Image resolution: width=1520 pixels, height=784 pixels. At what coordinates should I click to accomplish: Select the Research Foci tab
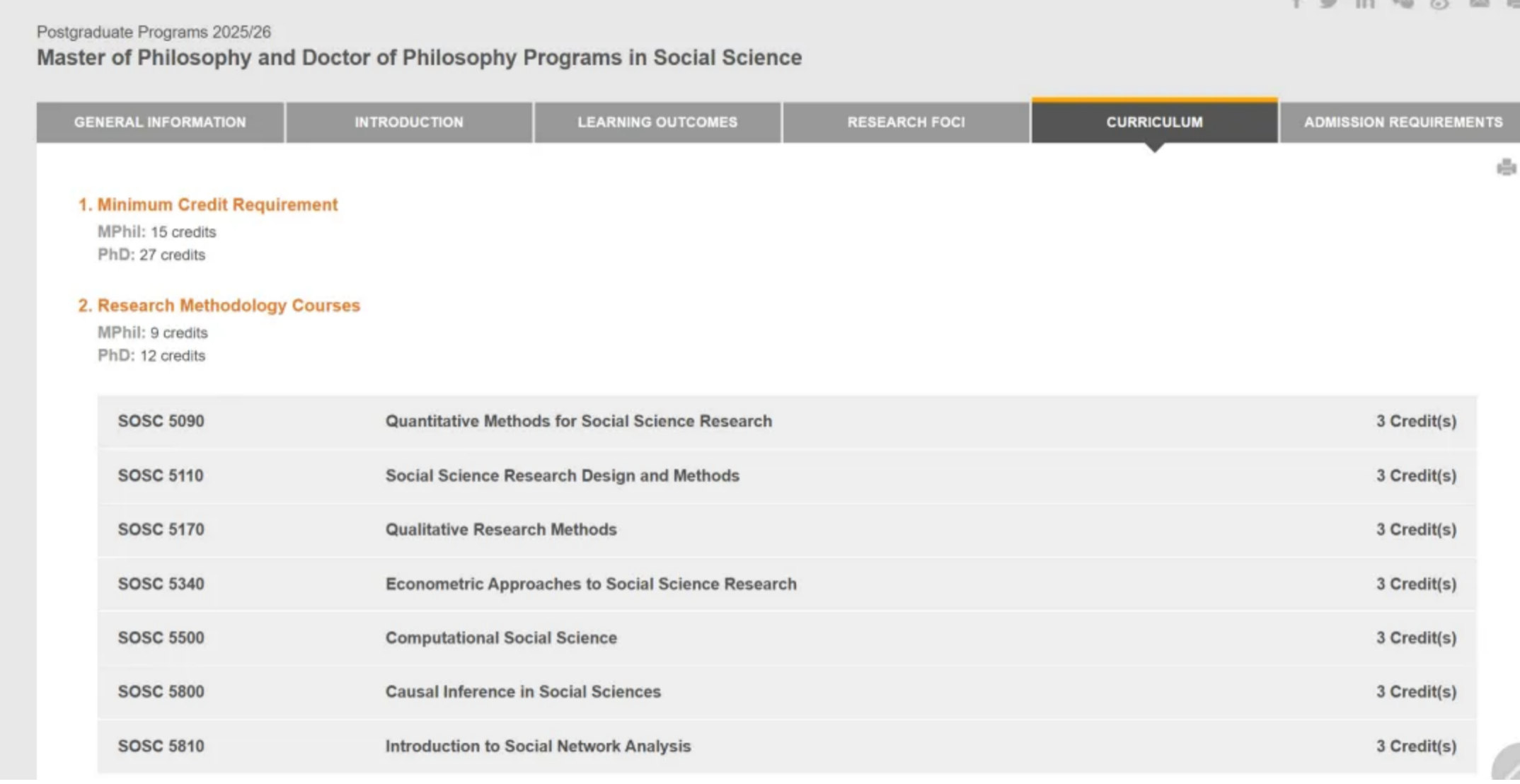tap(906, 122)
